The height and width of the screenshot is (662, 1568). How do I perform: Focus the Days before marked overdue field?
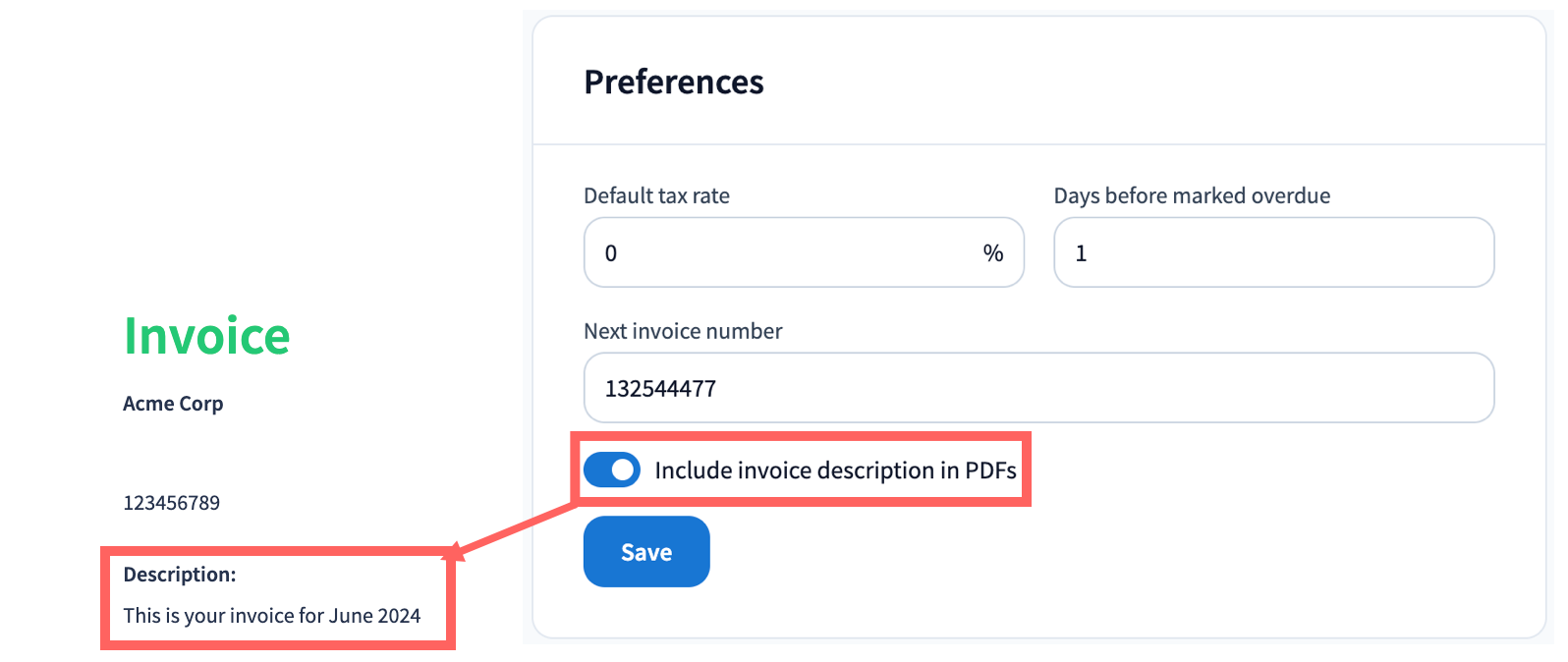1273,253
